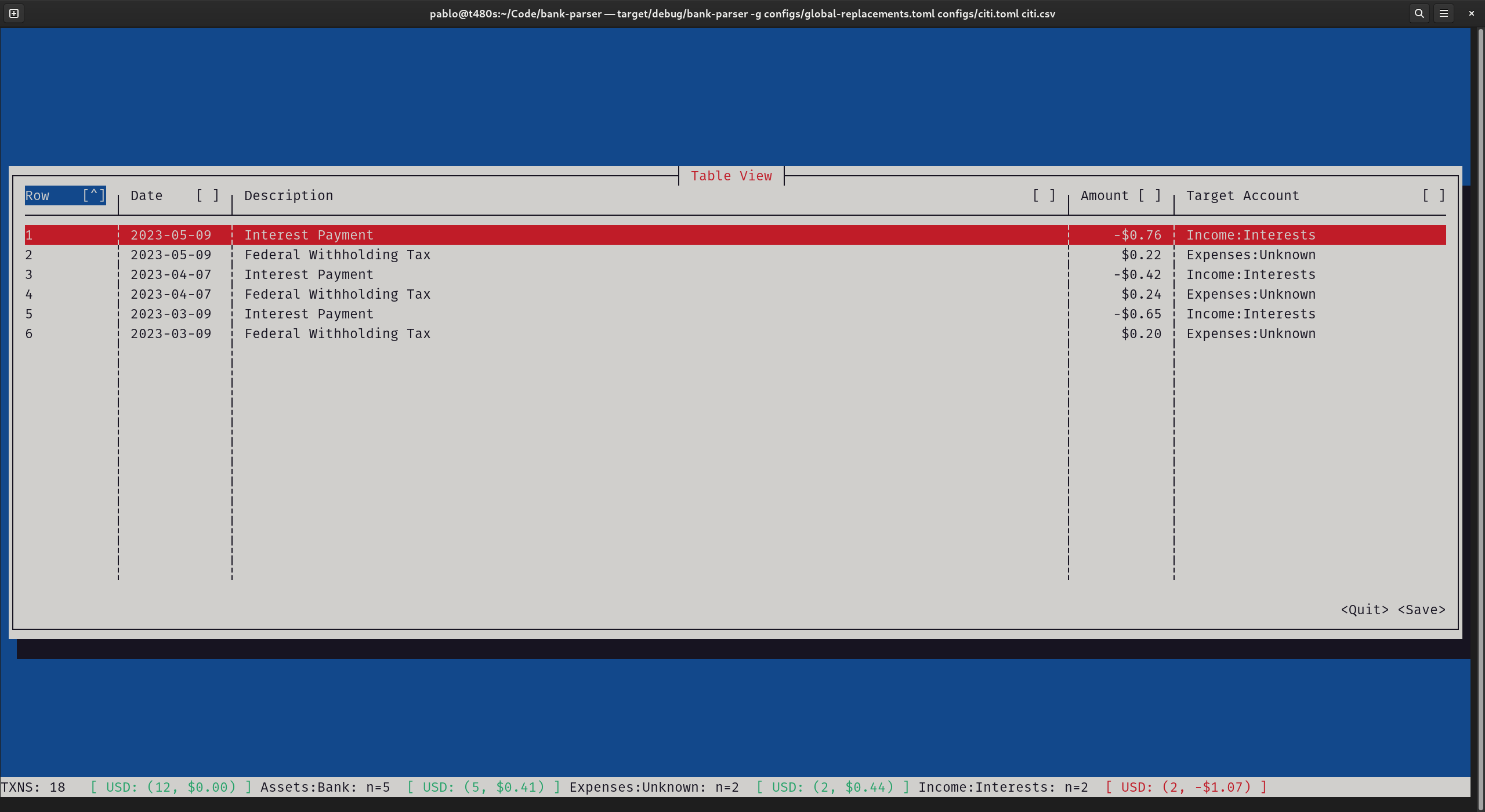
Task: Click the -$0.65 amount cell
Action: click(1137, 314)
